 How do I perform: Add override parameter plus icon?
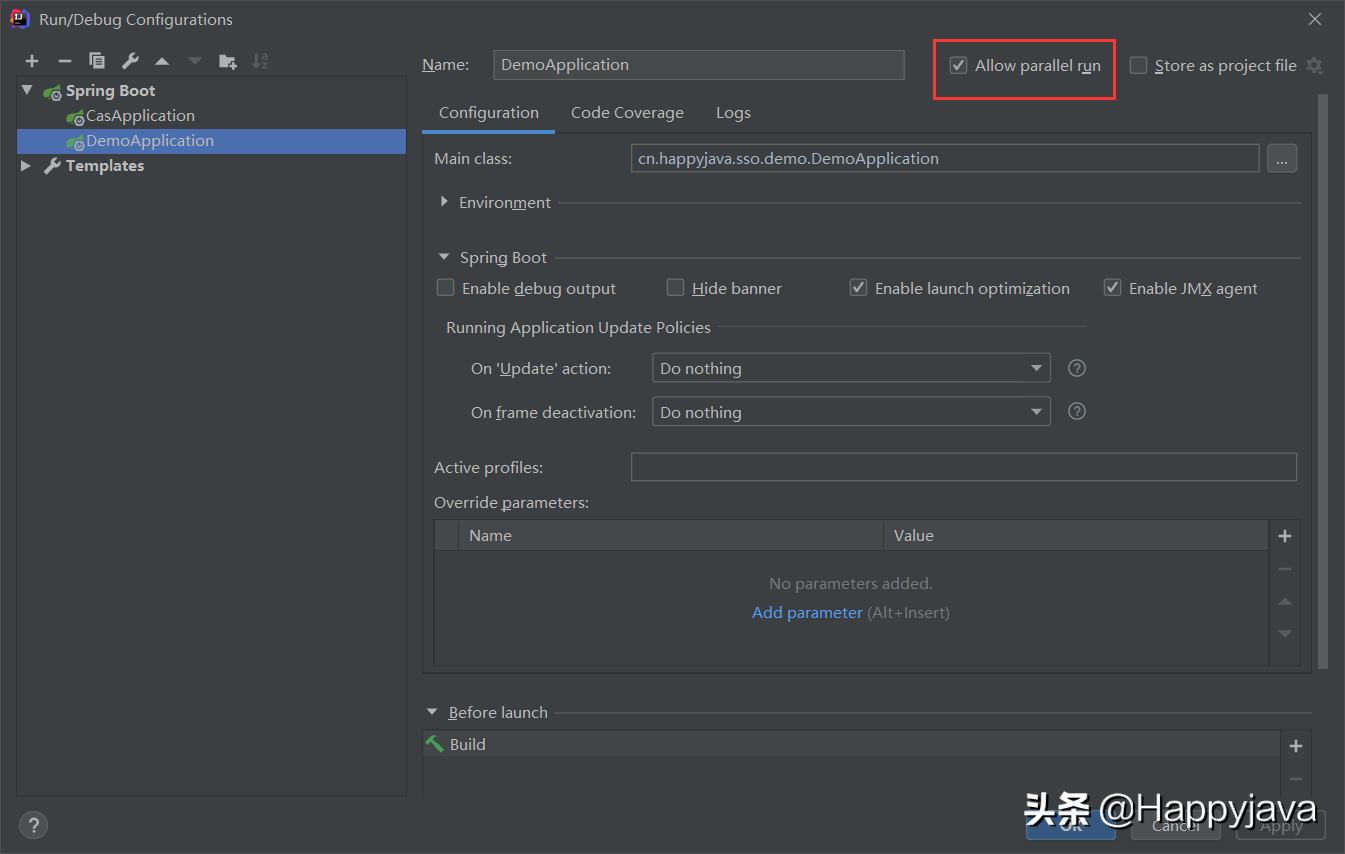click(1285, 536)
